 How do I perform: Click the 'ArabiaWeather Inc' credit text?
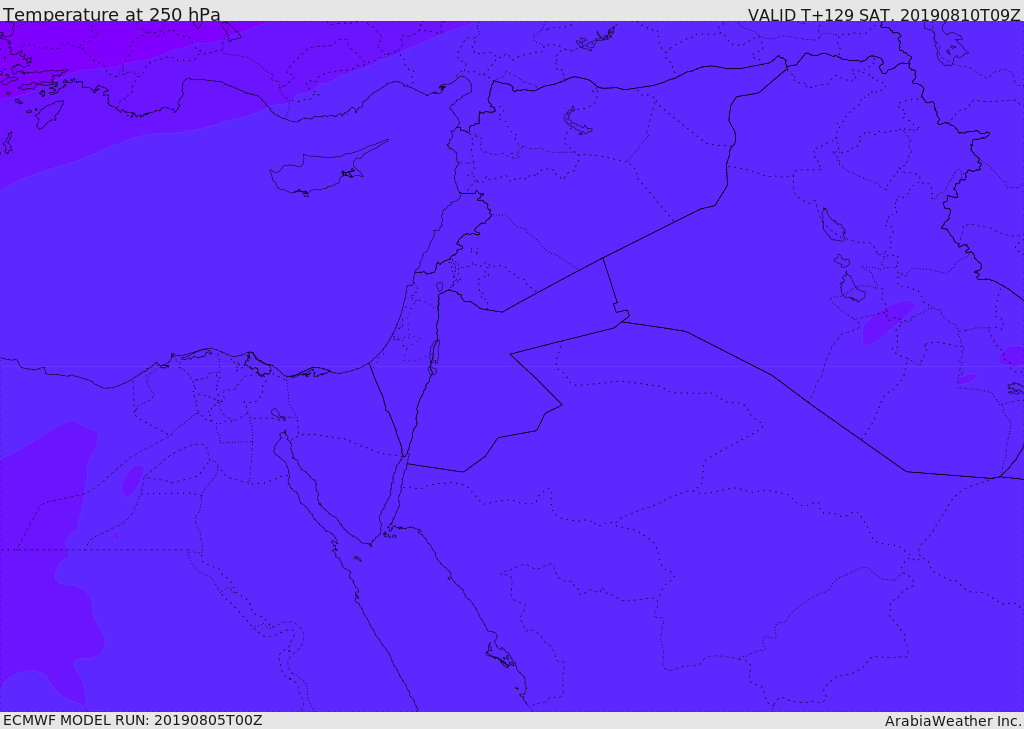tap(953, 721)
